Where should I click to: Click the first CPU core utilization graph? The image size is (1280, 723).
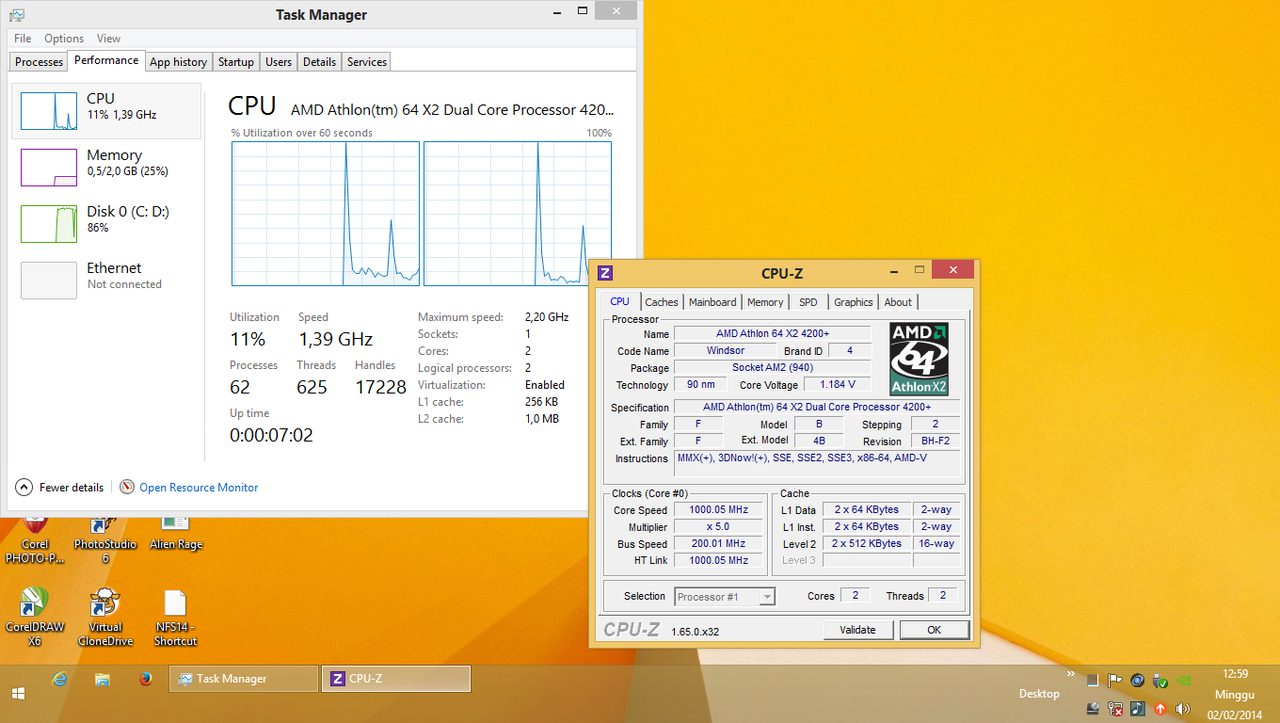[x=325, y=213]
